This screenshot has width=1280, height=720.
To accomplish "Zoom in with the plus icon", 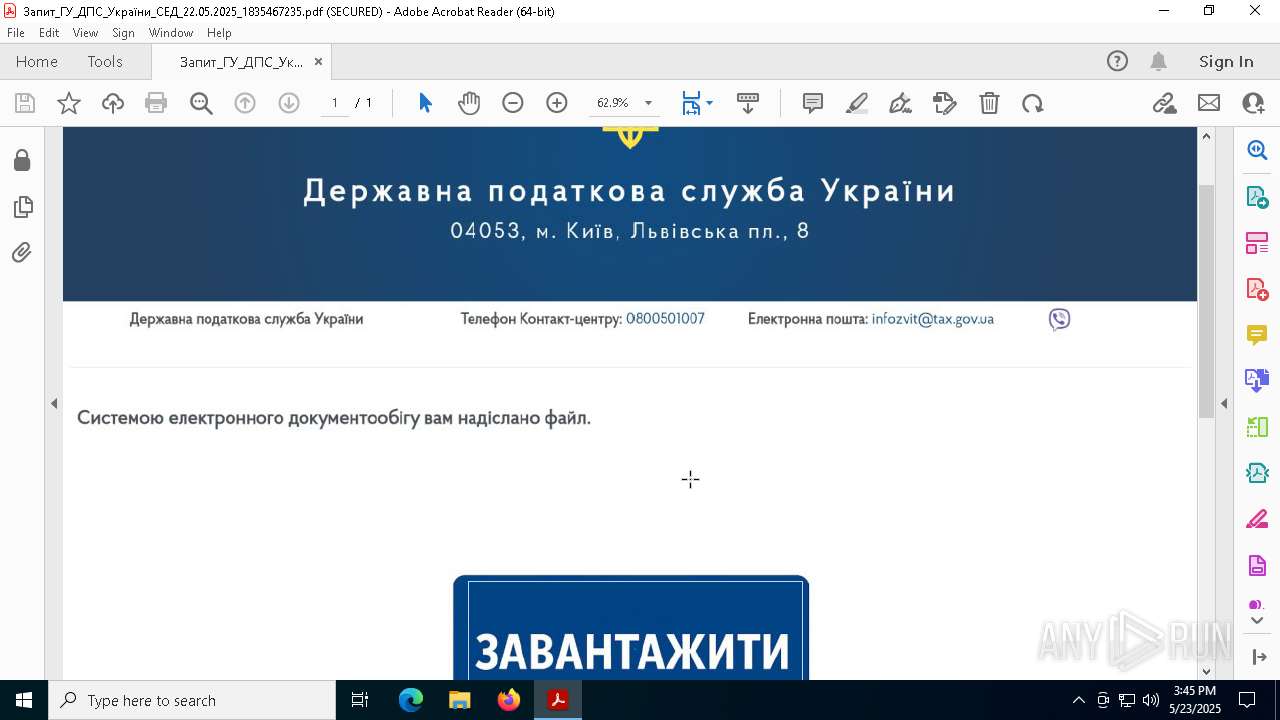I will (557, 103).
